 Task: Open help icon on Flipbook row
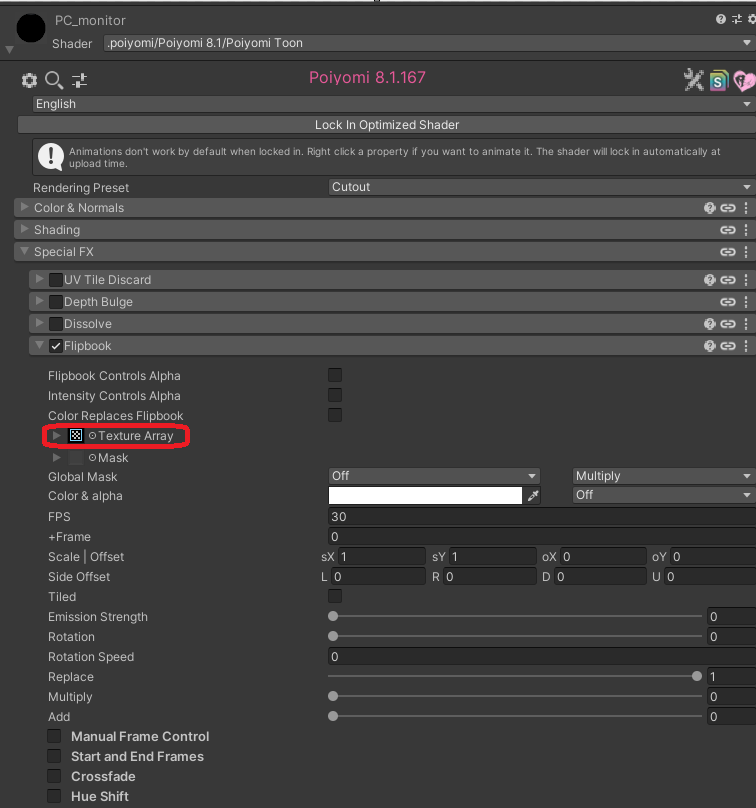pyautogui.click(x=710, y=346)
